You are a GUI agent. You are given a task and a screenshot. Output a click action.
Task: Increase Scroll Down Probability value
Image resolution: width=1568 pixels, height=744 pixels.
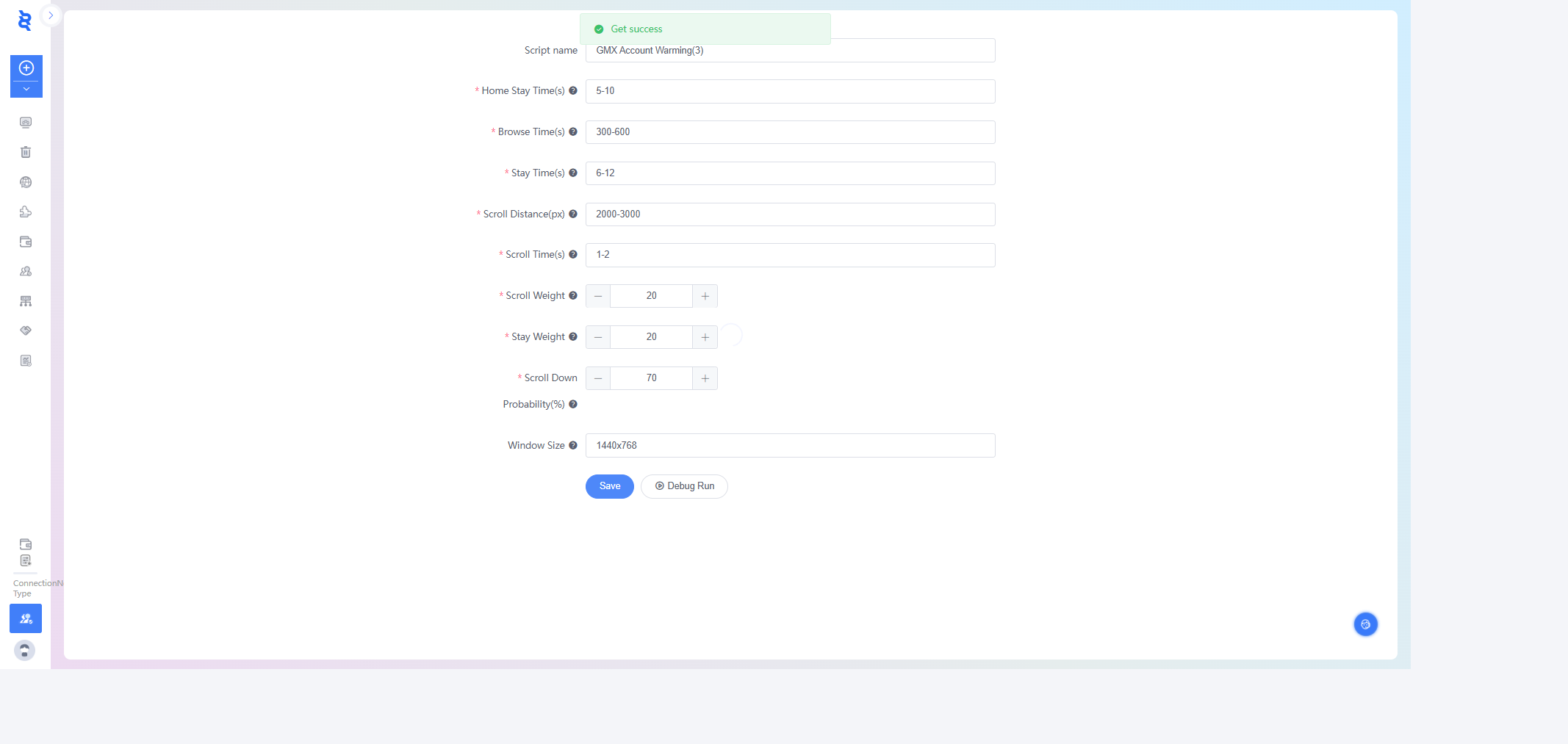click(705, 378)
